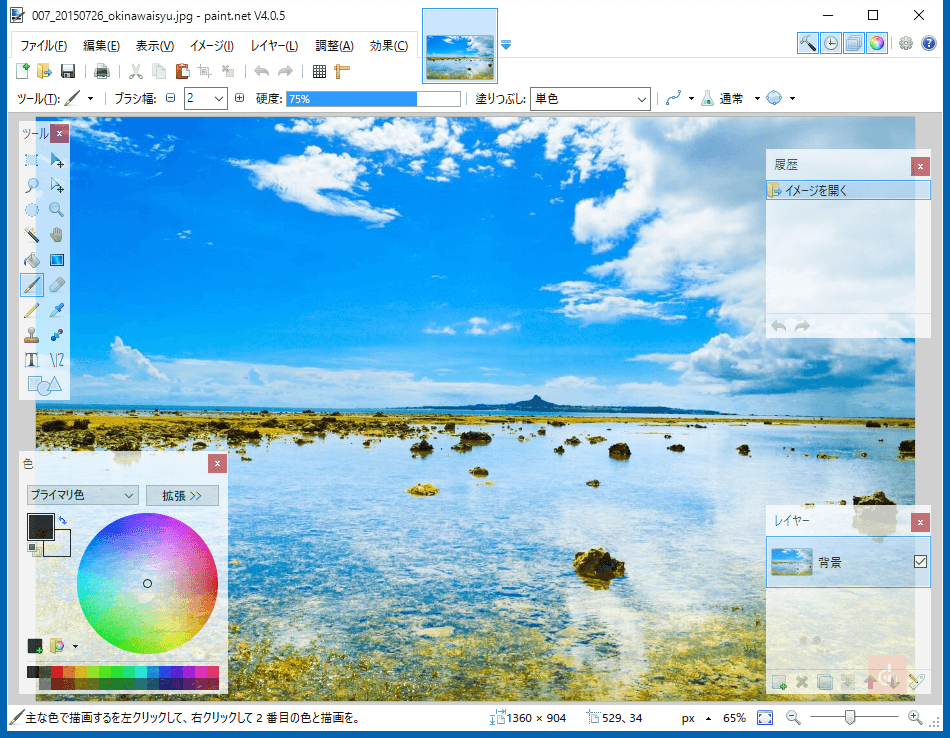Click the zoom slider in status bar
Viewport: 950px width, 738px height.
click(854, 717)
